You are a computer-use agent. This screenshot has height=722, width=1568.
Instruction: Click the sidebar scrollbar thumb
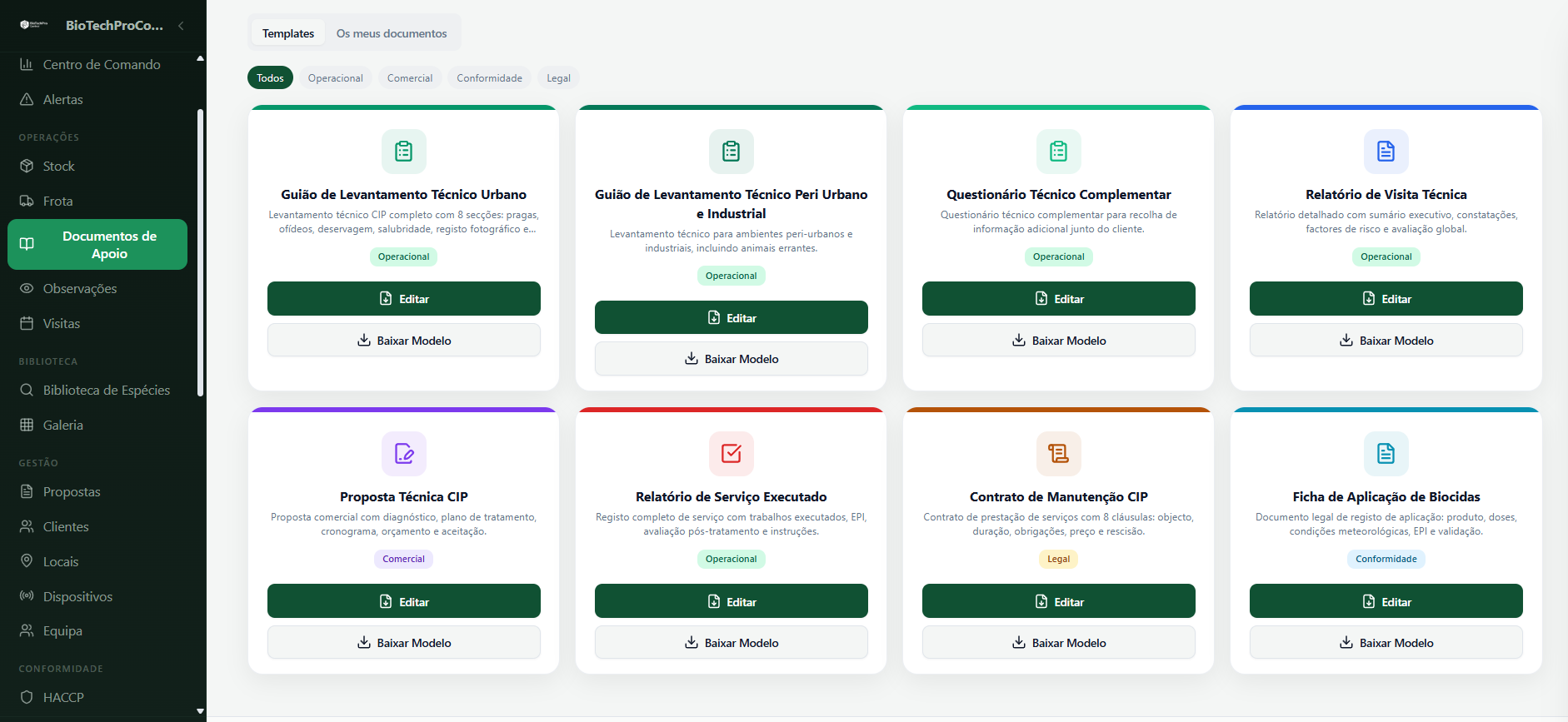point(200,252)
